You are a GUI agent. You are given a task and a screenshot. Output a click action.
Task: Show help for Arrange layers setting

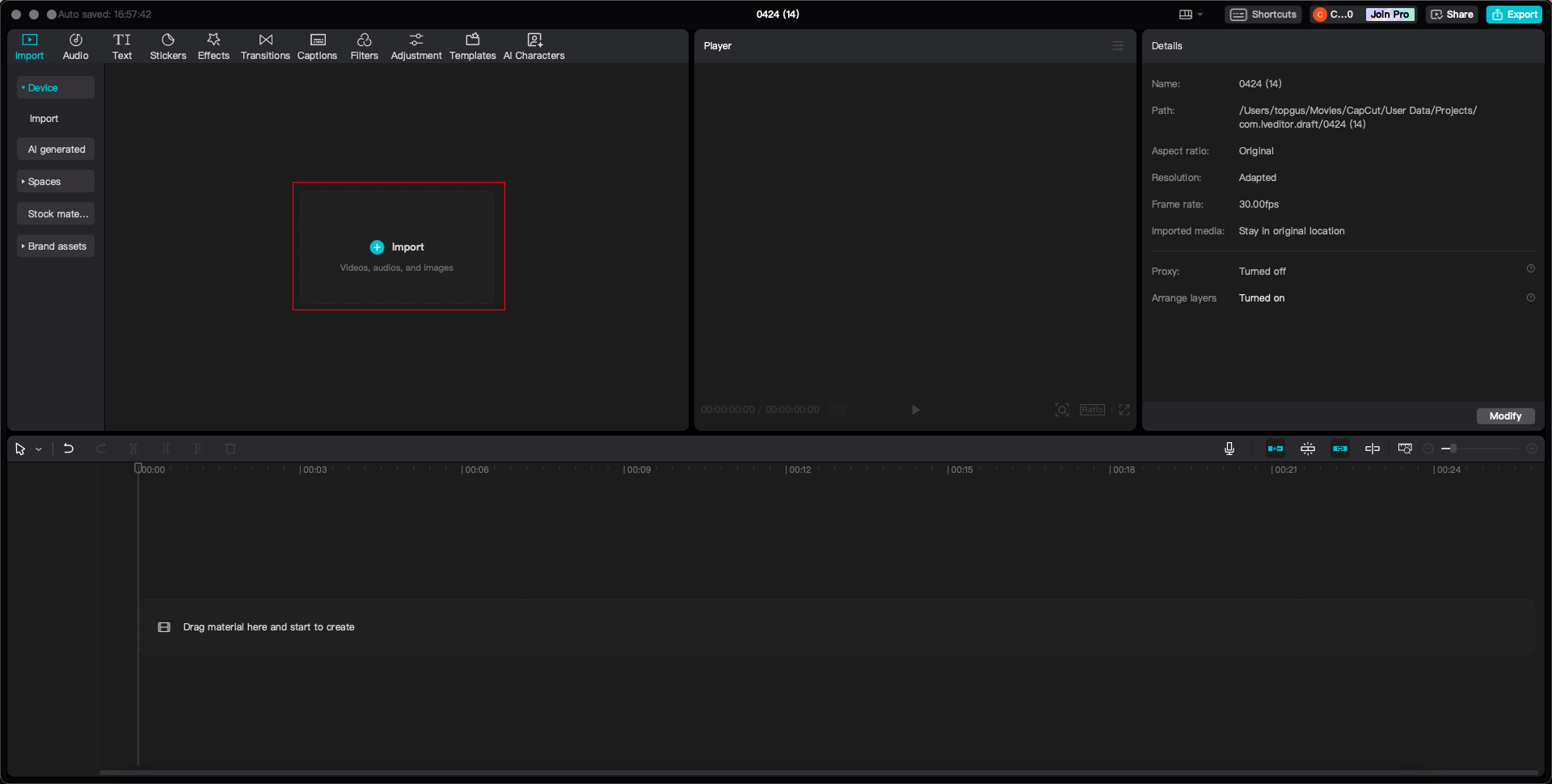coord(1530,298)
